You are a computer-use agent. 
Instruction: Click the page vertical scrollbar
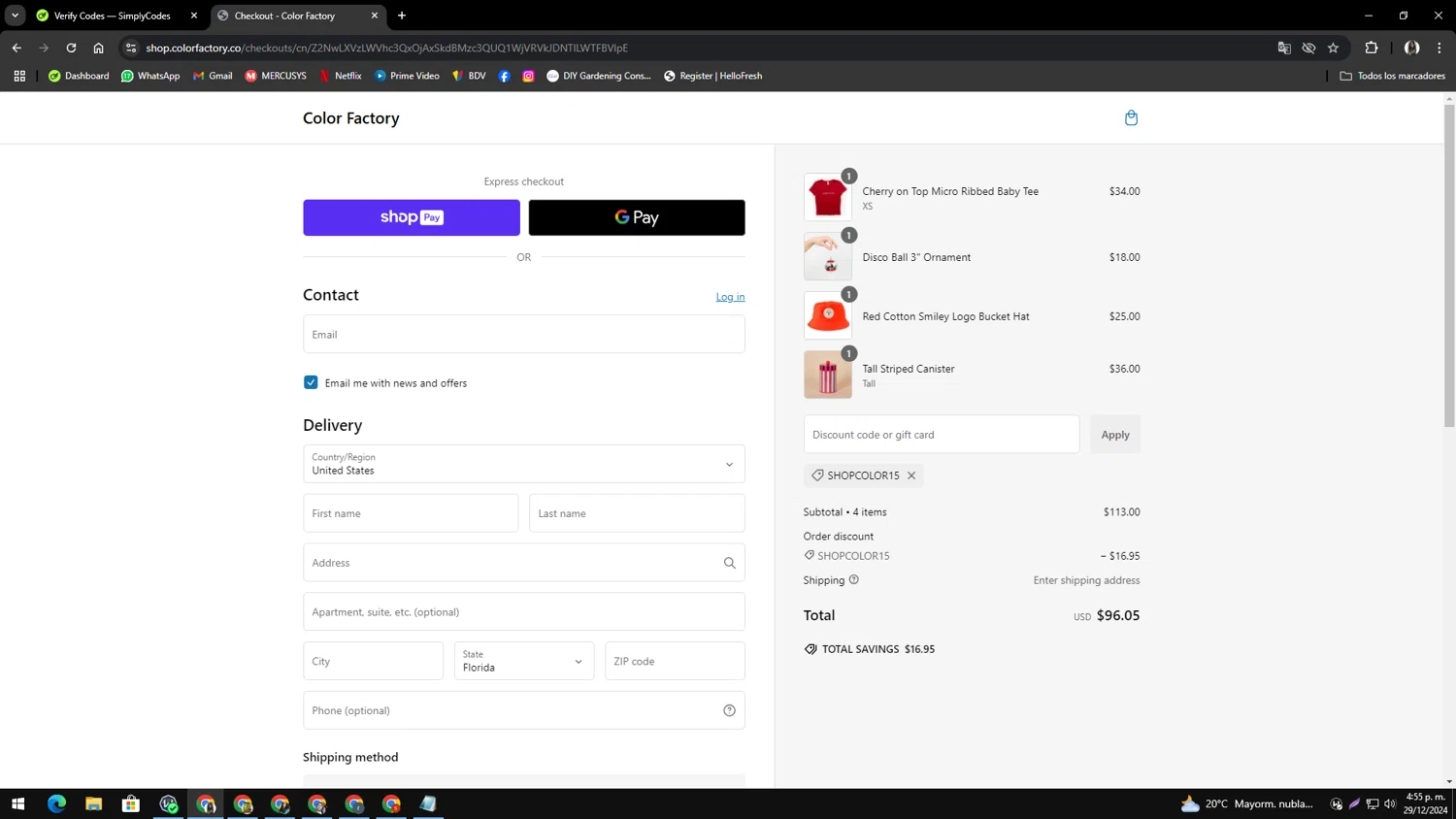1449,266
